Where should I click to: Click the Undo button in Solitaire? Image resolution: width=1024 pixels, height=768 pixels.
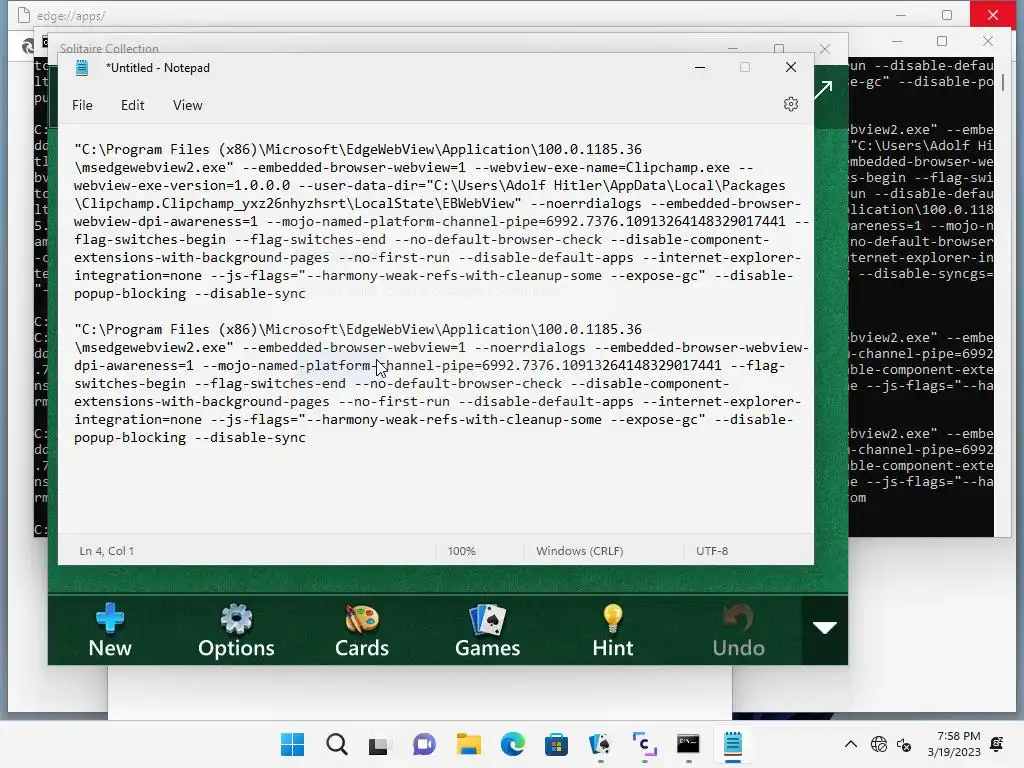[x=738, y=630]
